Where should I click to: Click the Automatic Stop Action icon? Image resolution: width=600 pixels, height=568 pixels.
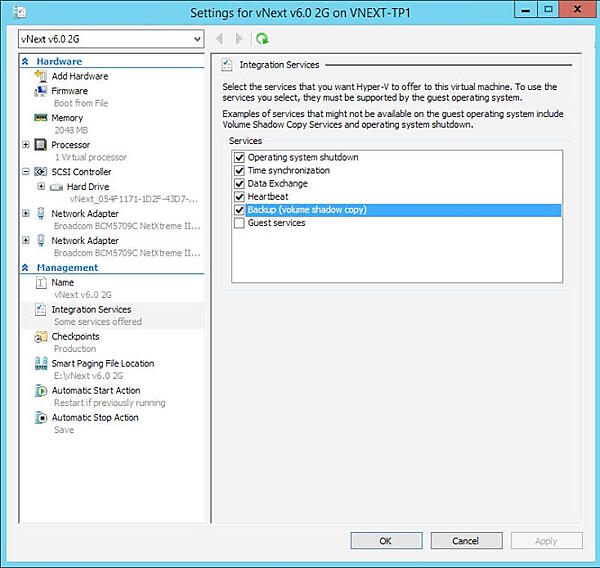pos(41,418)
